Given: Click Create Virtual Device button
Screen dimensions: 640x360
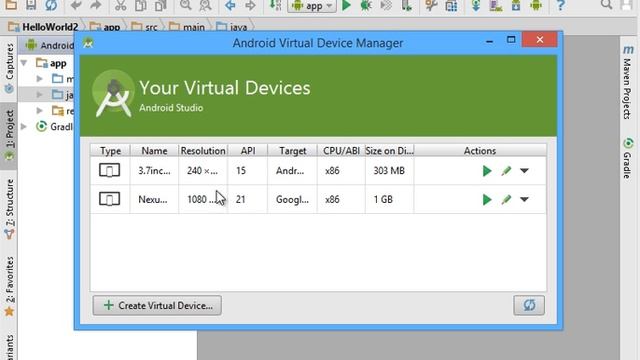Looking at the screenshot, I should (157, 305).
